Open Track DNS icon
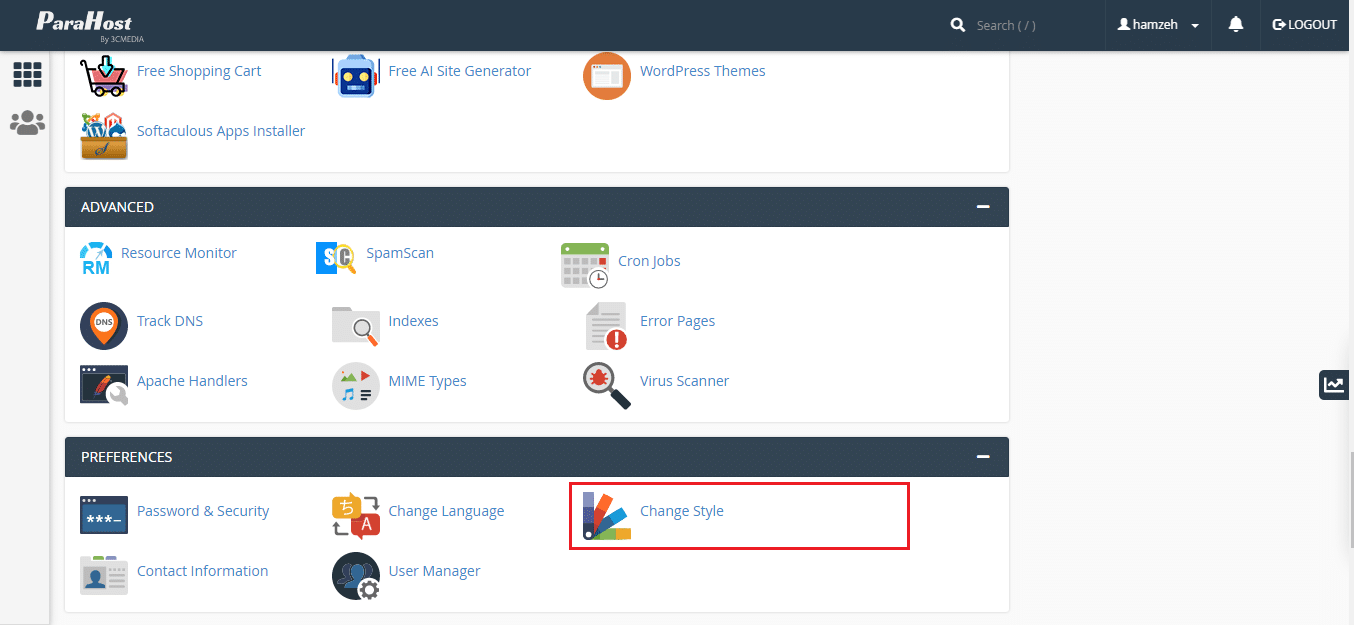Viewport: 1354px width, 625px height. tap(104, 325)
